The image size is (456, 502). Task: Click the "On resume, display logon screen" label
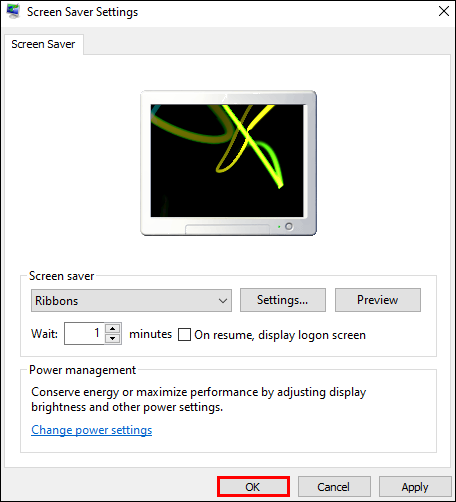pos(280,335)
